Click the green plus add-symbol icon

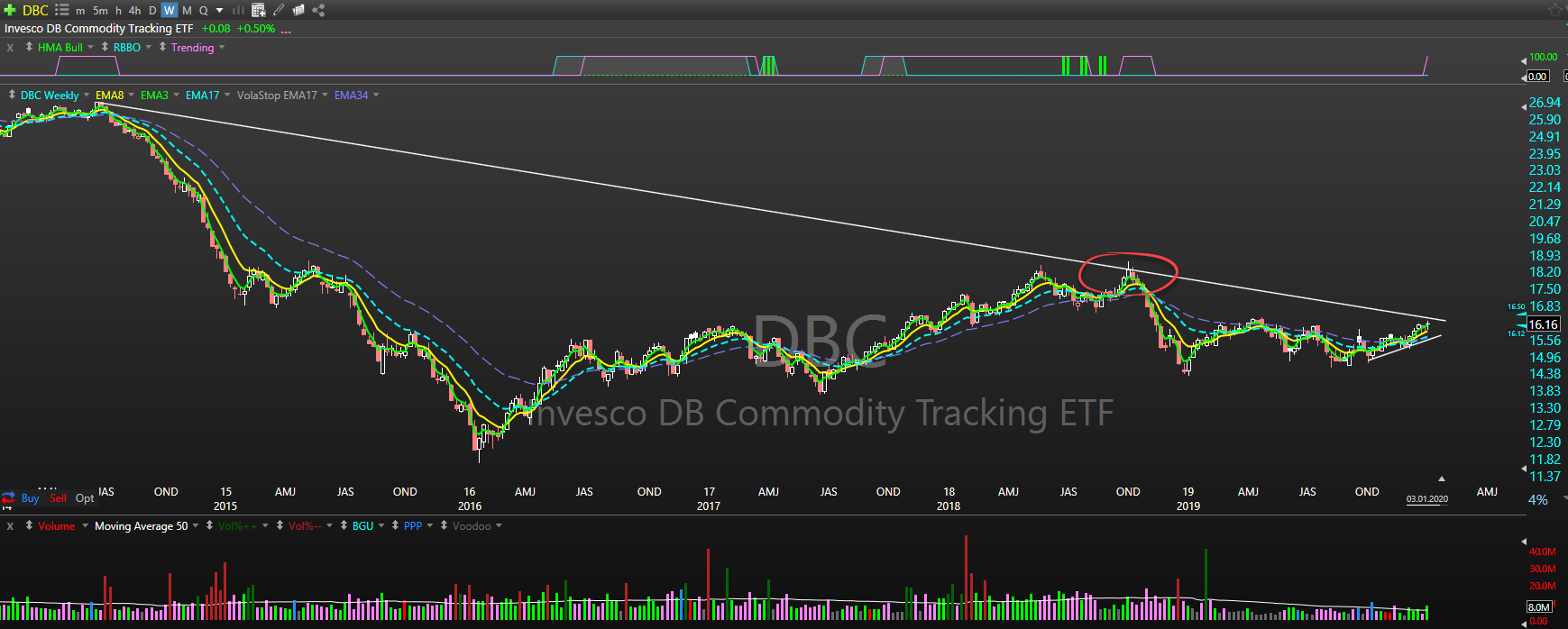[10, 10]
